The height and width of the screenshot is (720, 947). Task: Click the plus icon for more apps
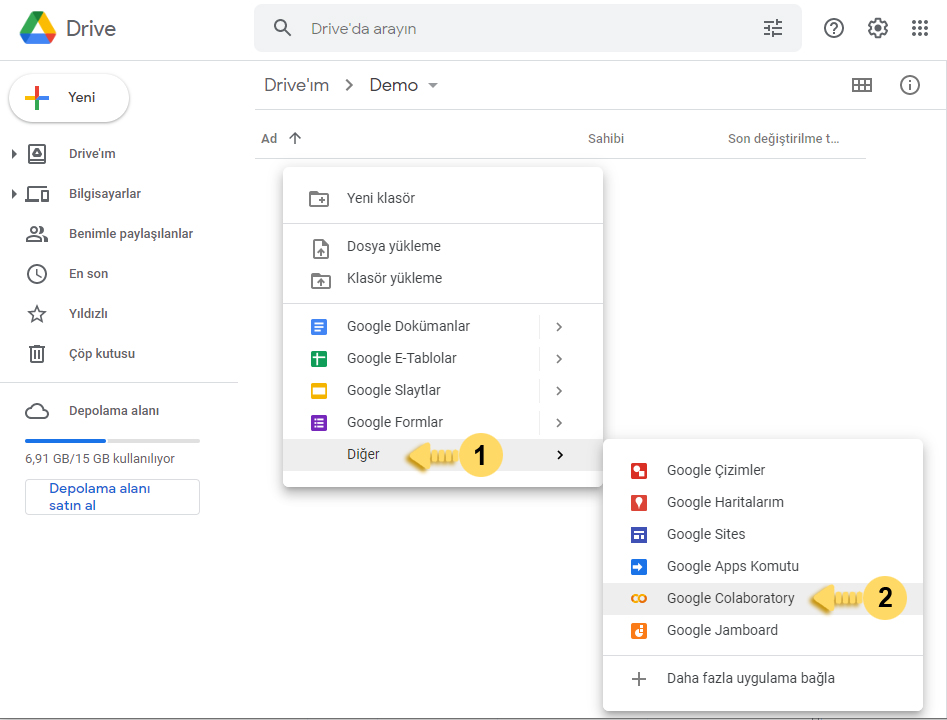point(639,679)
